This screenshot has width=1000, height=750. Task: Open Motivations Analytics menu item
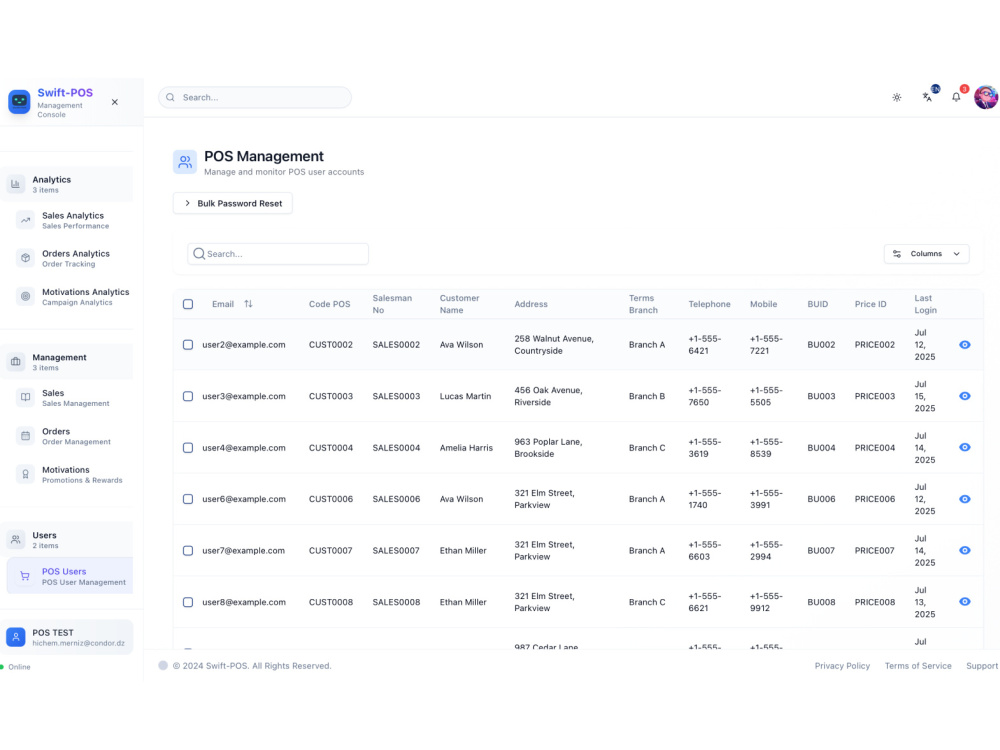coord(71,297)
